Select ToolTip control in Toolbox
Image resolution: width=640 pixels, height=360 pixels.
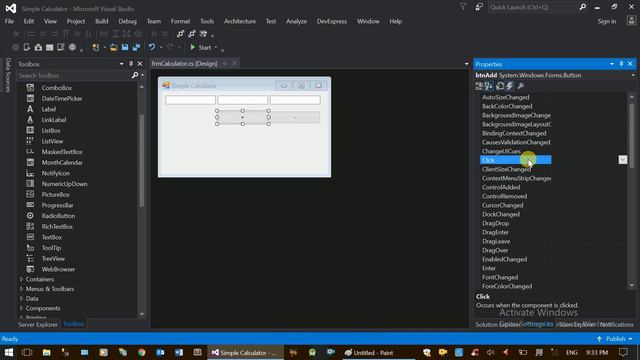pyautogui.click(x=51, y=248)
